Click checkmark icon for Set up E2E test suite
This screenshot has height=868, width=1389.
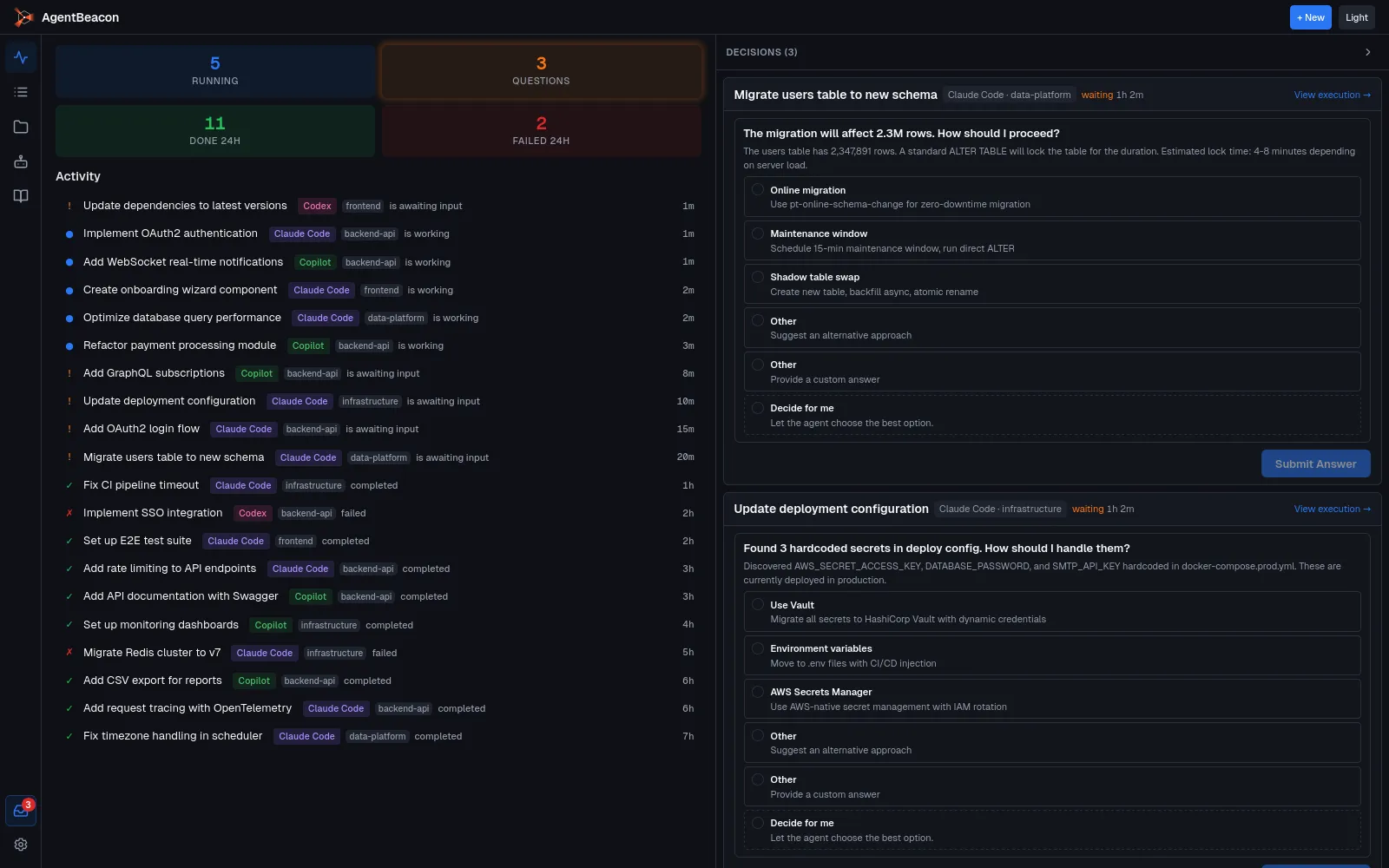69,541
